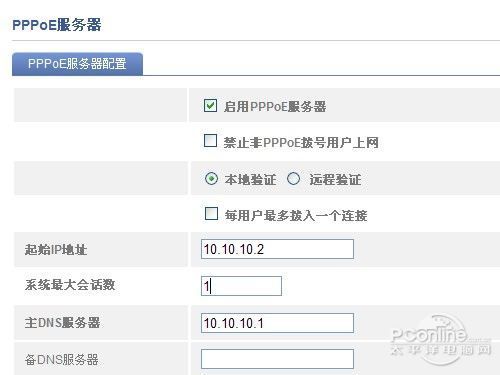This screenshot has height=375, width=500.
Task: Click the 系统最大会话数 row label
Action: tap(70, 285)
